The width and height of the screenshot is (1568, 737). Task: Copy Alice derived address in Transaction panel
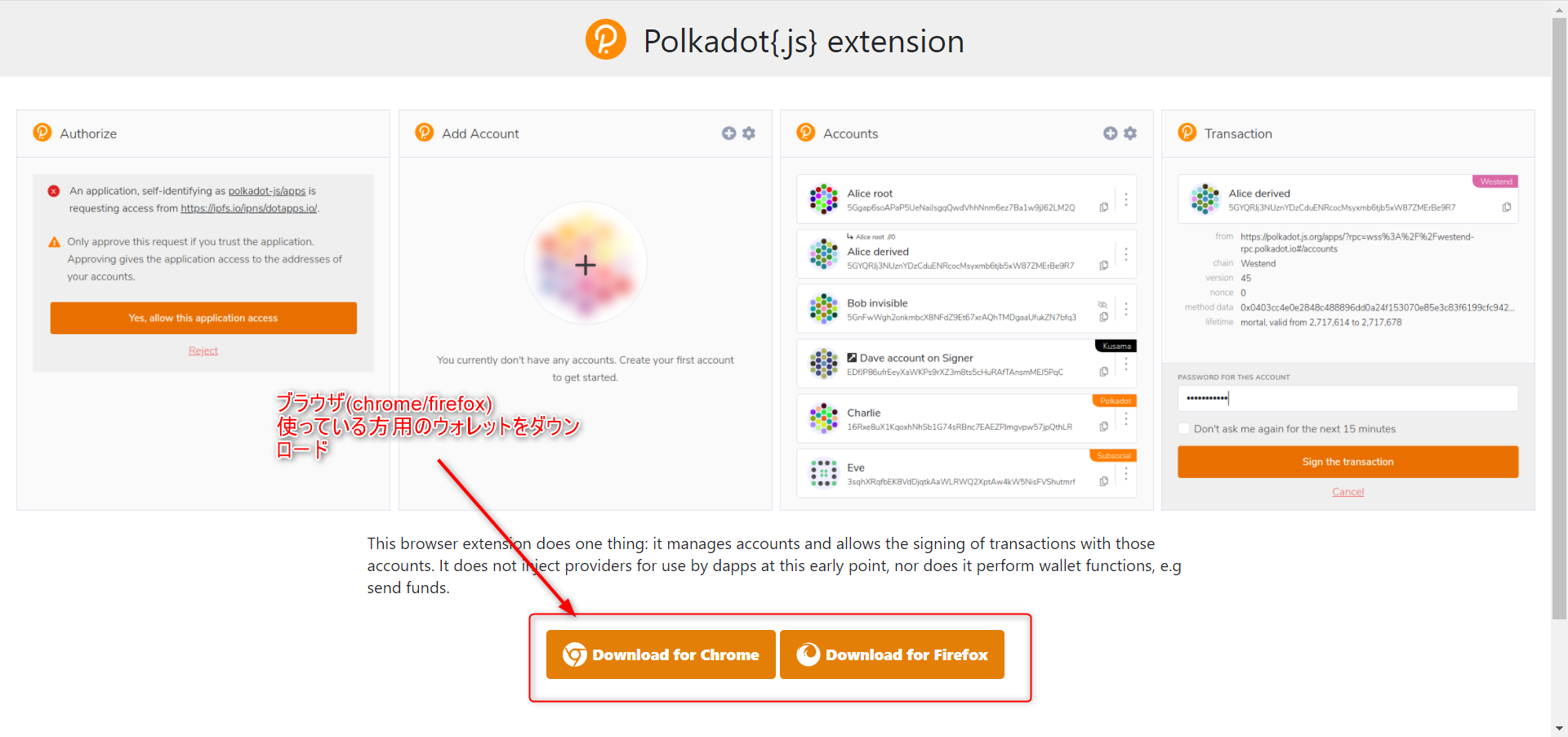[1506, 208]
